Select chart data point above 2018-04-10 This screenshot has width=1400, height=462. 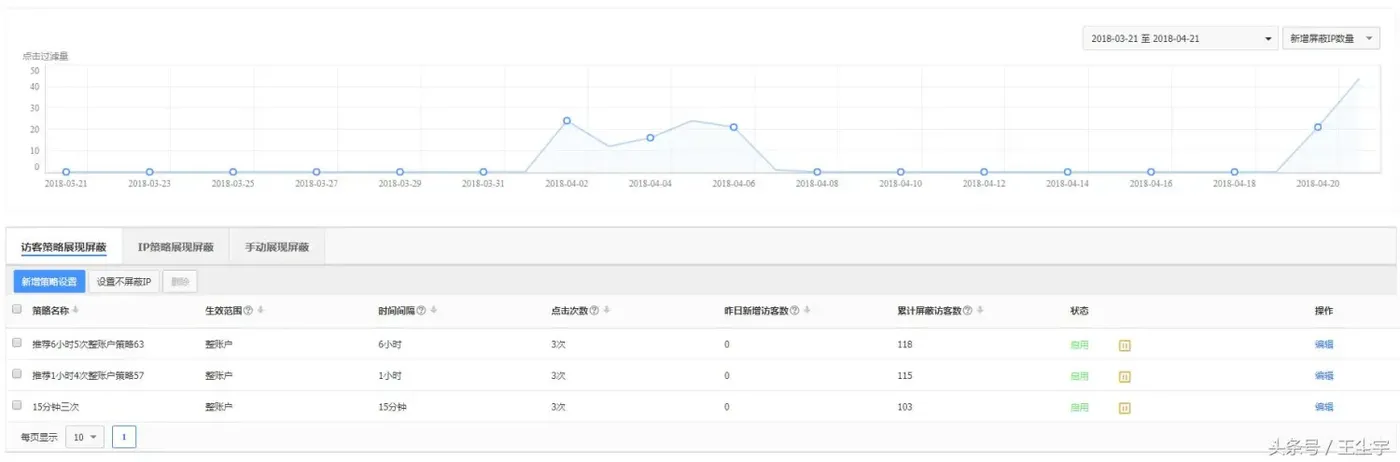(x=900, y=172)
